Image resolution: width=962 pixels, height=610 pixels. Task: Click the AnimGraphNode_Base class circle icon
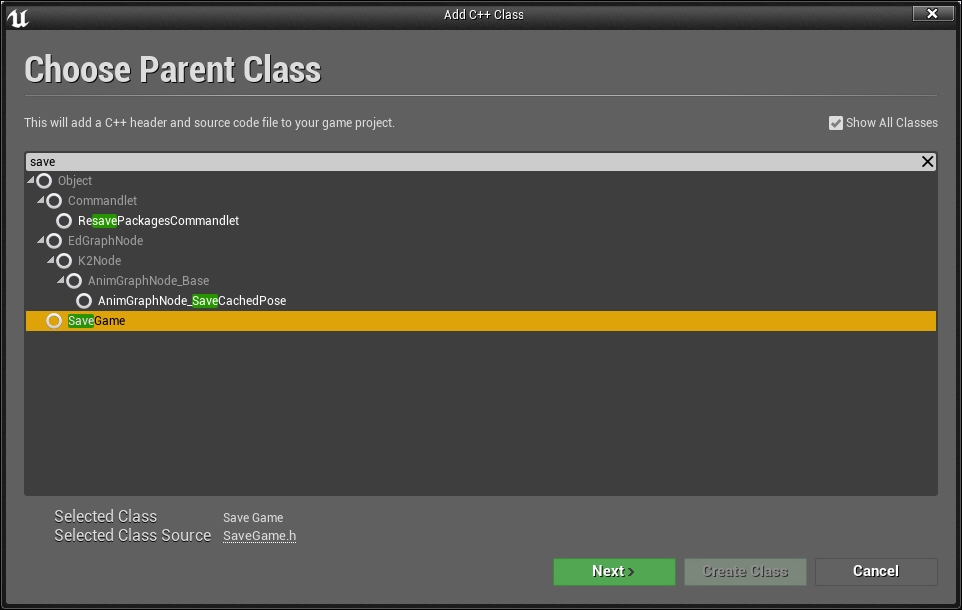pyautogui.click(x=74, y=281)
